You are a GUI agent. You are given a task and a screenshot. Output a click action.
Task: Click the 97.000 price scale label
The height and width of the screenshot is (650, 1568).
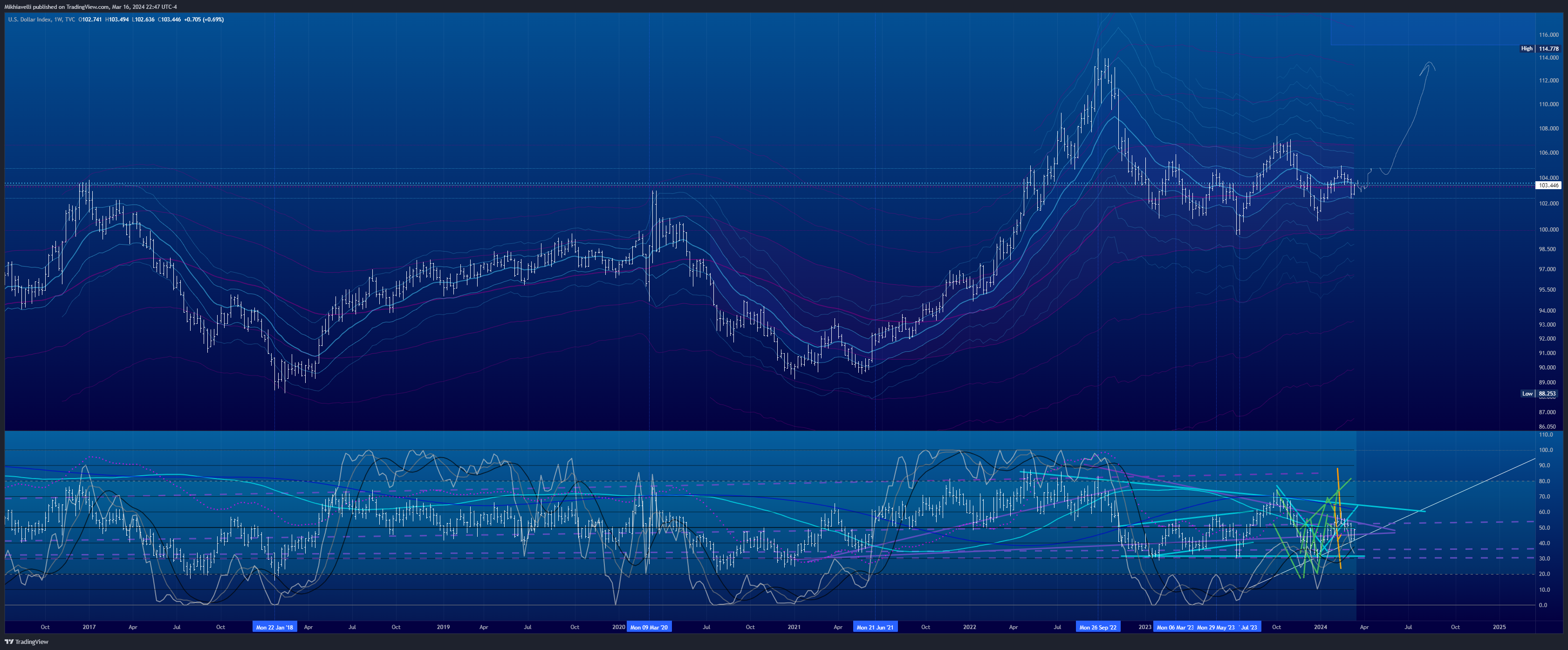1547,269
